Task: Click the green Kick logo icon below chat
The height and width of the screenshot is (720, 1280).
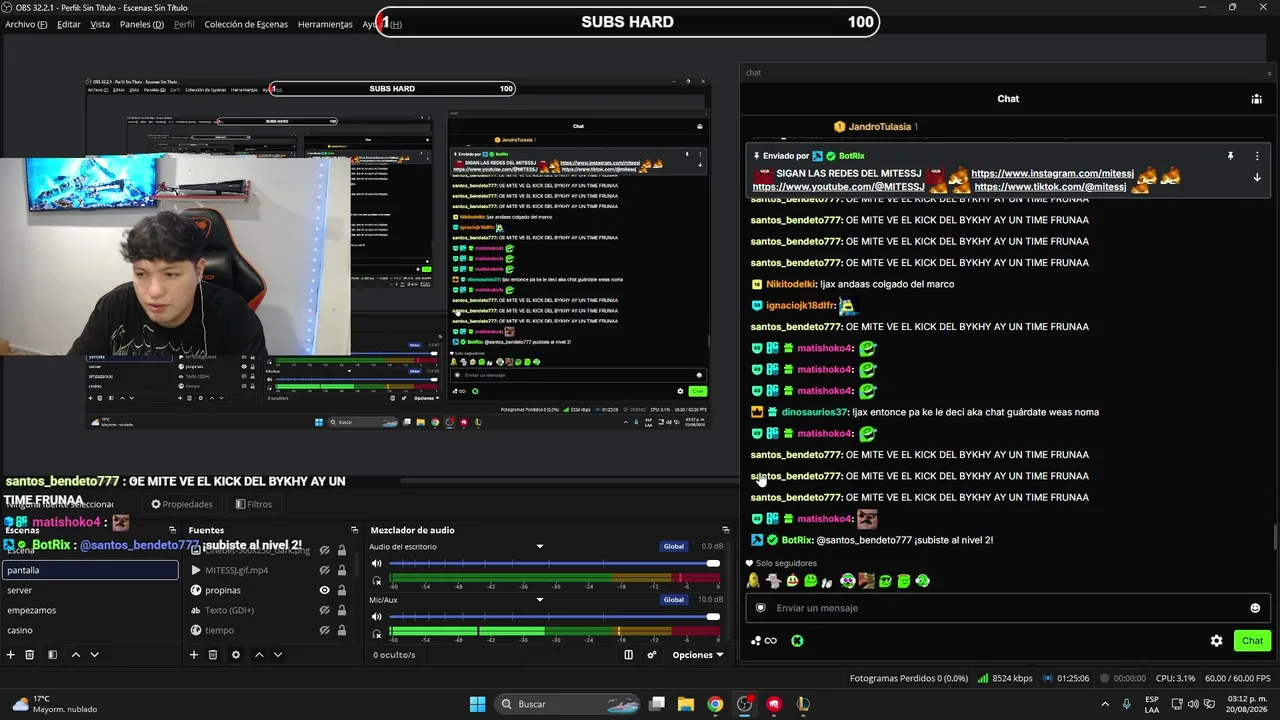Action: click(x=797, y=641)
